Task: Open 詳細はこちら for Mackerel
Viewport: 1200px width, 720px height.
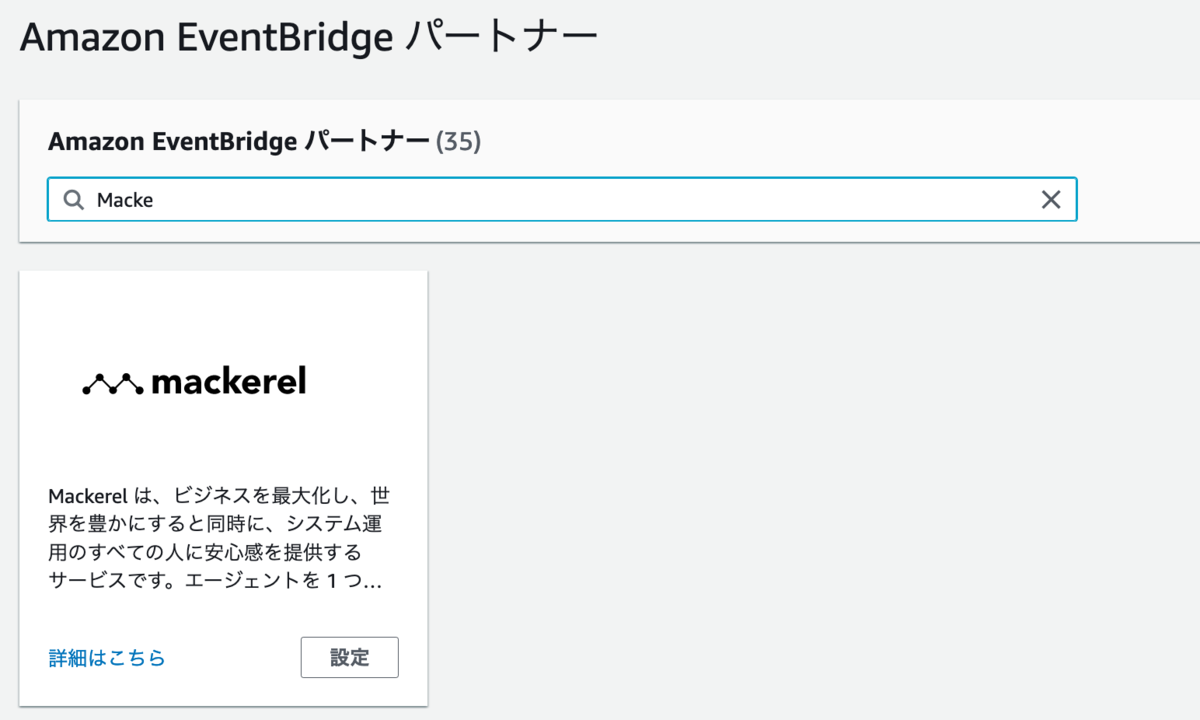Action: point(108,657)
